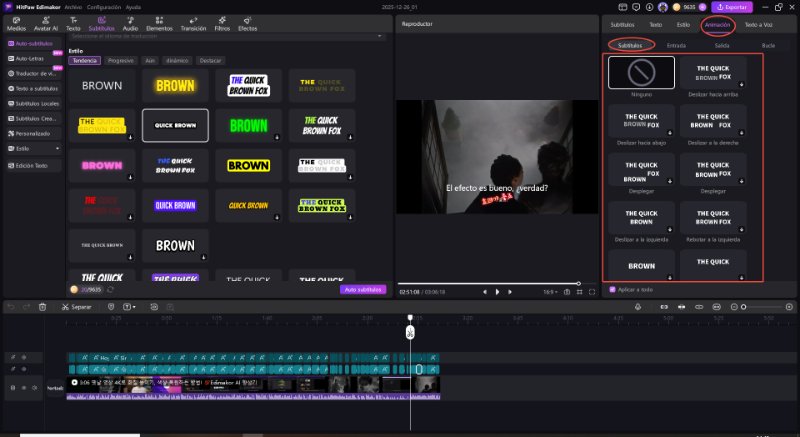Click the Separar split tool
Screen dimensions: 800x437
[x=76, y=306]
